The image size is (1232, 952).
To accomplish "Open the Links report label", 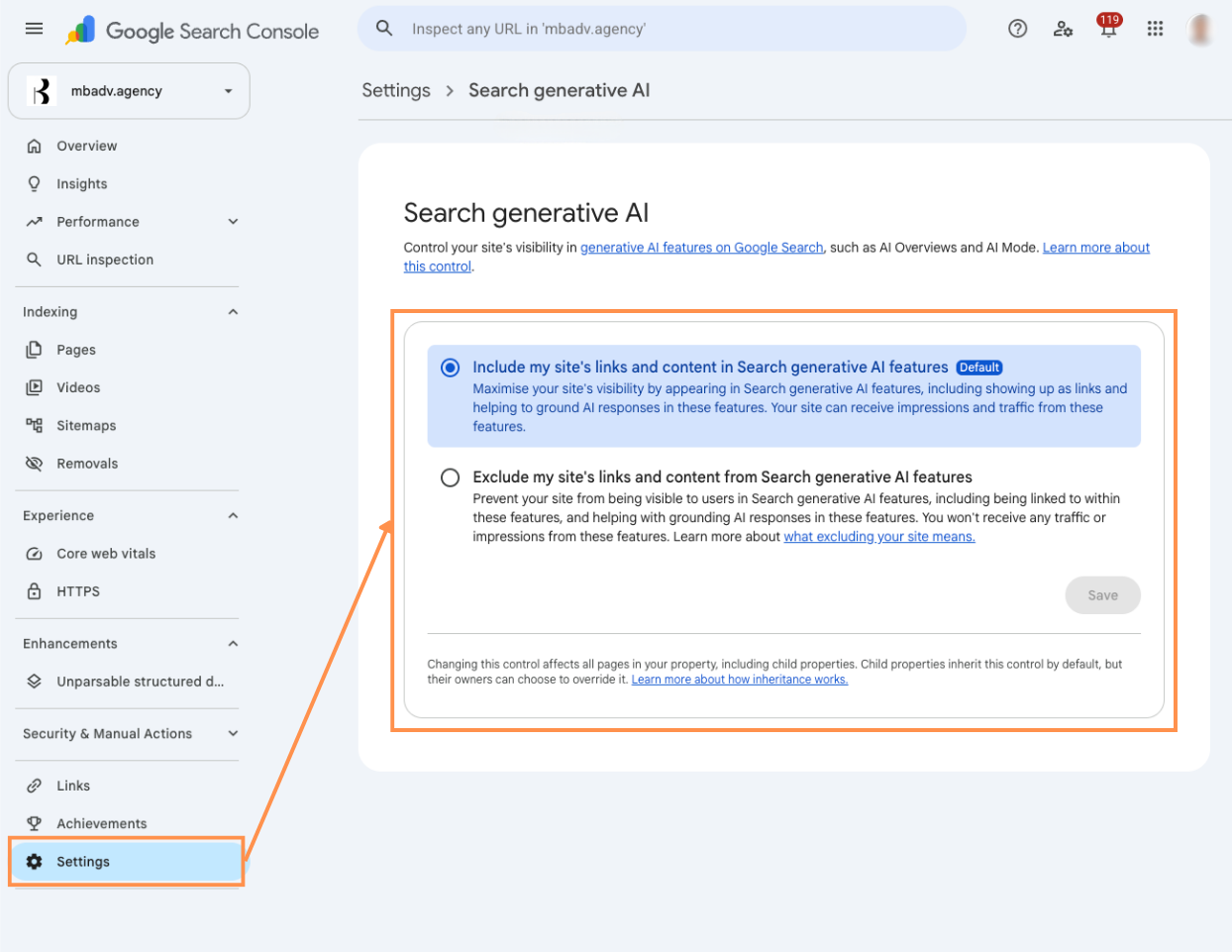I will tap(73, 786).
